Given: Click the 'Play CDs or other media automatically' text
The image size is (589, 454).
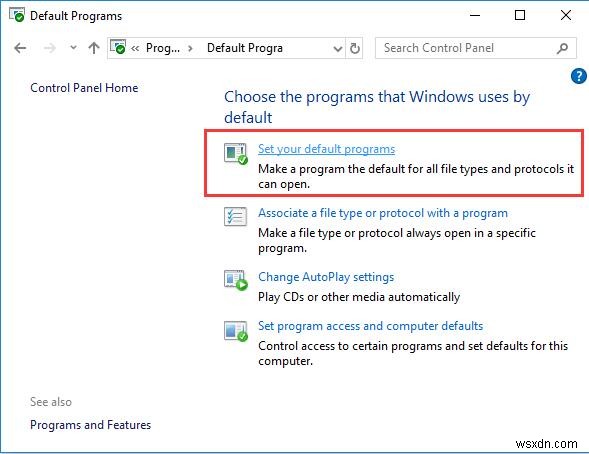Looking at the screenshot, I should (359, 297).
